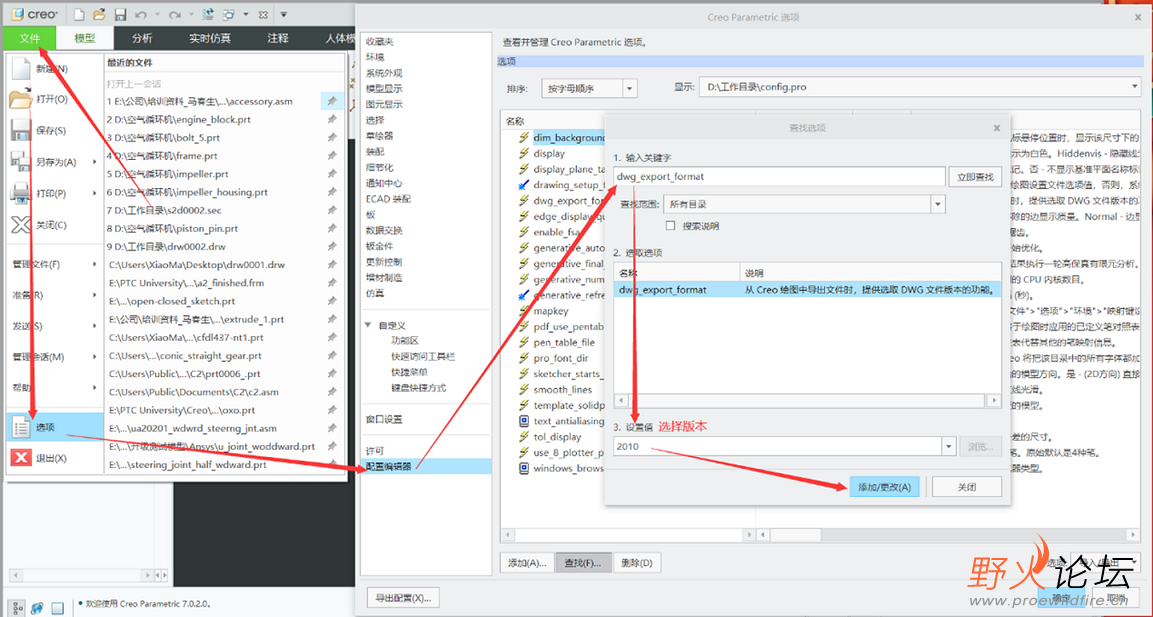Click the lightning icon beside mapkey option
The height and width of the screenshot is (617, 1153).
pyautogui.click(x=524, y=310)
